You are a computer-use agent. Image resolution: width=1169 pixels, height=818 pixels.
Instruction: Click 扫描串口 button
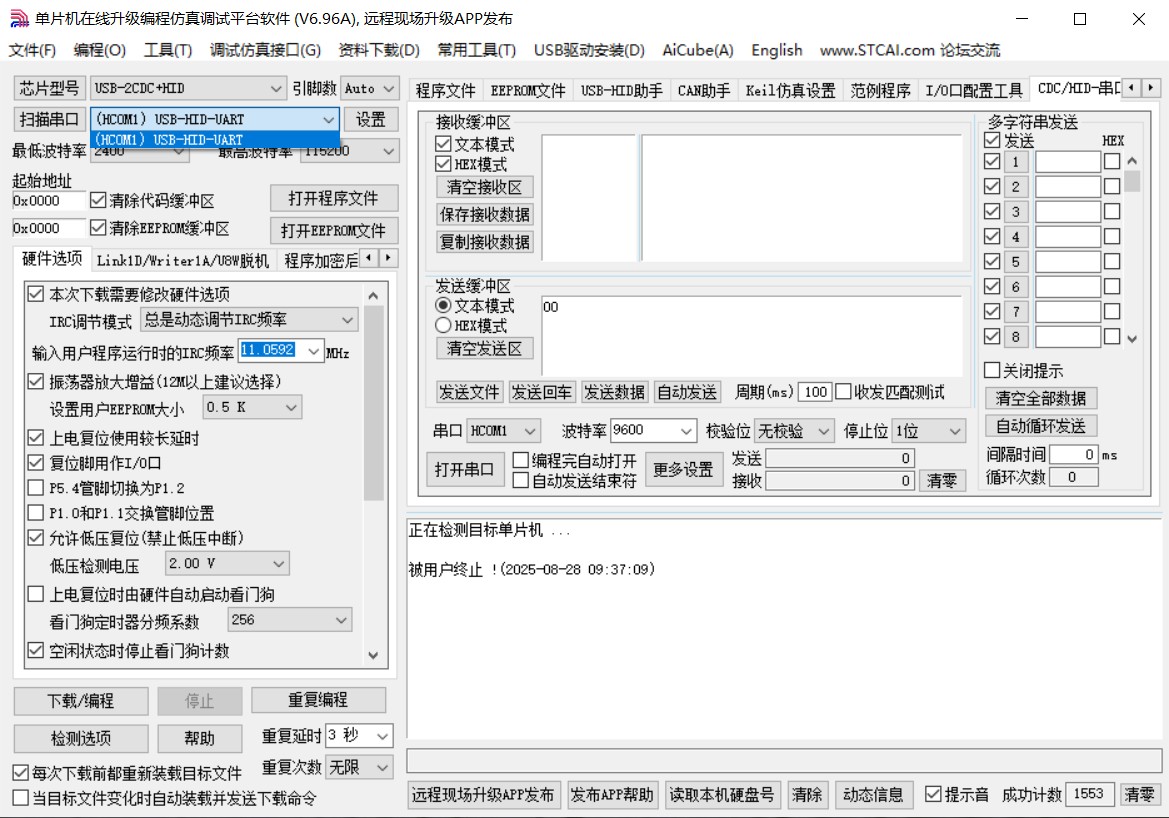(x=49, y=119)
